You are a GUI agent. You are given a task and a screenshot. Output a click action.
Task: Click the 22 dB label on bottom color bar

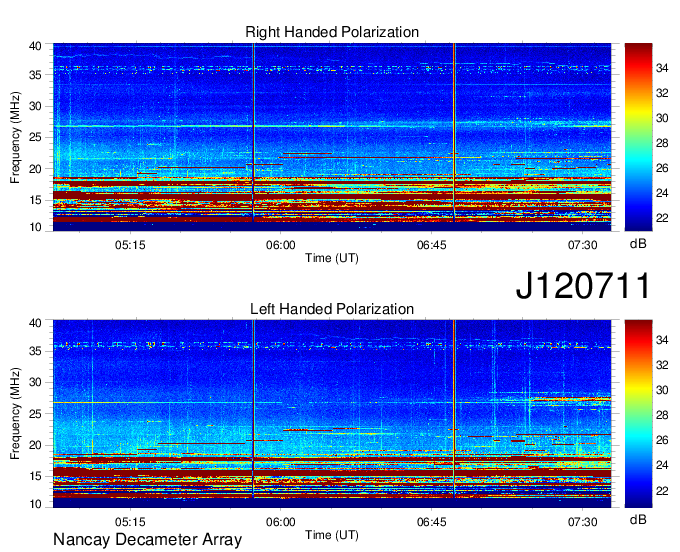point(662,490)
